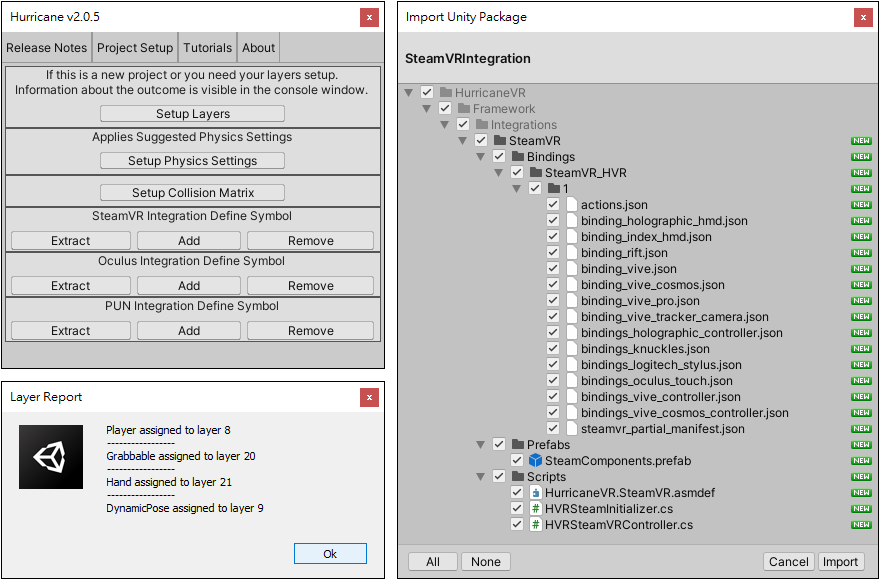Screen dimensions: 880x580
Task: Remove the PUN Integration define symbol
Action: pos(310,331)
